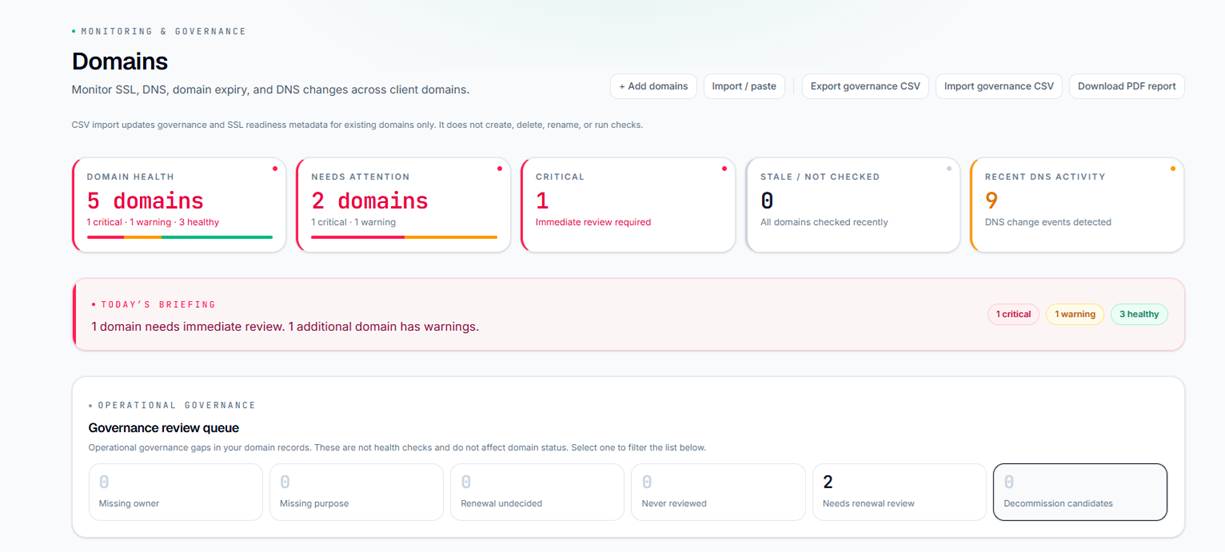Click the Domains page heading
The height and width of the screenshot is (552, 1225).
(120, 61)
